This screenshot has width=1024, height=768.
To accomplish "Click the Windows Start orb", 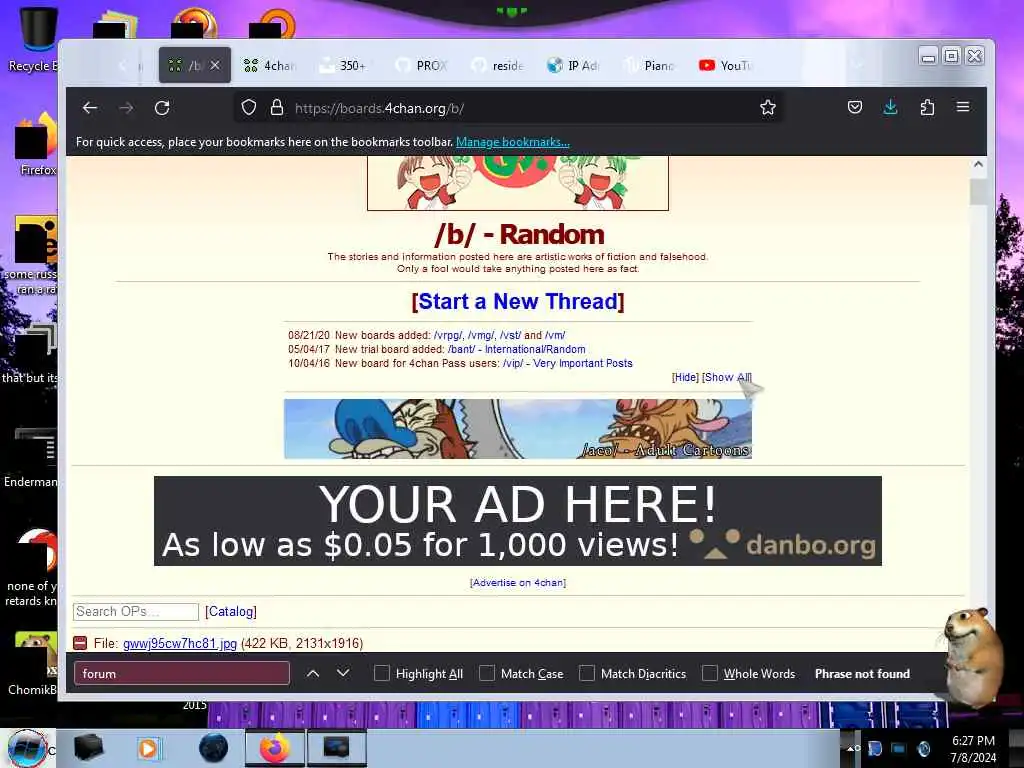I will tap(27, 748).
